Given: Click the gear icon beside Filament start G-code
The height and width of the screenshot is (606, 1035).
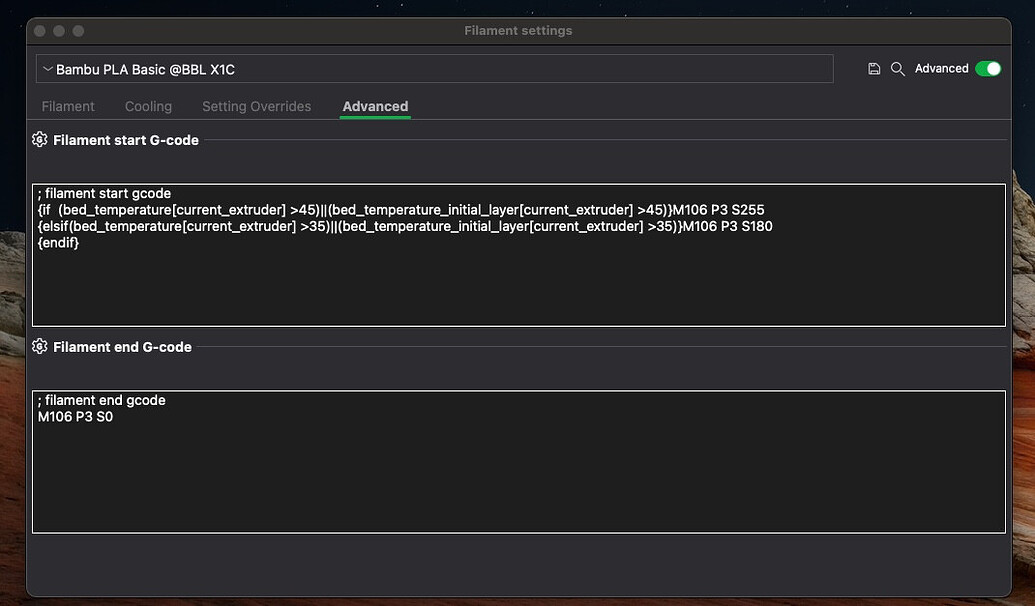Looking at the screenshot, I should pos(40,139).
